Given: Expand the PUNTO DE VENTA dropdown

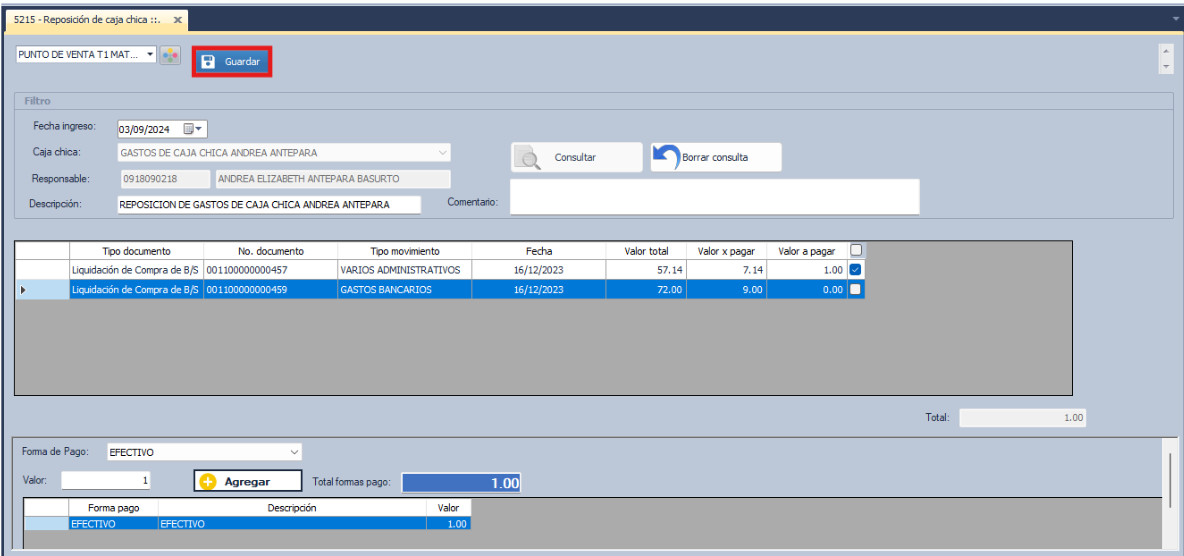Looking at the screenshot, I should pyautogui.click(x=150, y=55).
